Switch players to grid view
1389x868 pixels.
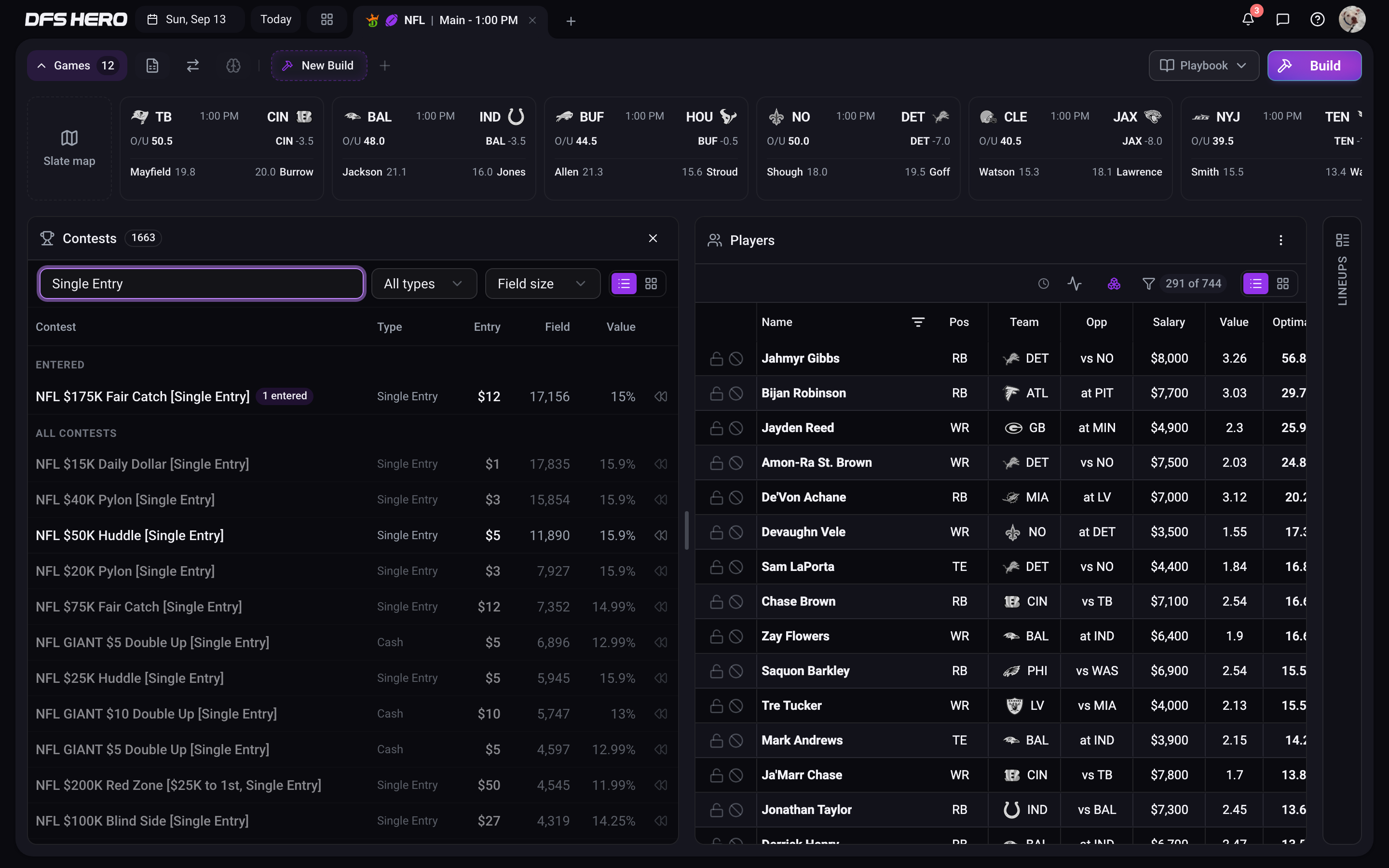tap(1283, 284)
